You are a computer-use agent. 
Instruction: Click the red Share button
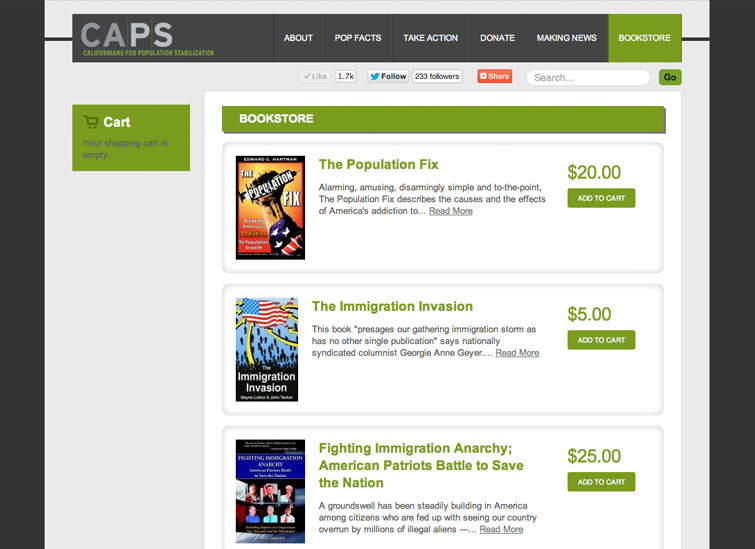pyautogui.click(x=494, y=76)
